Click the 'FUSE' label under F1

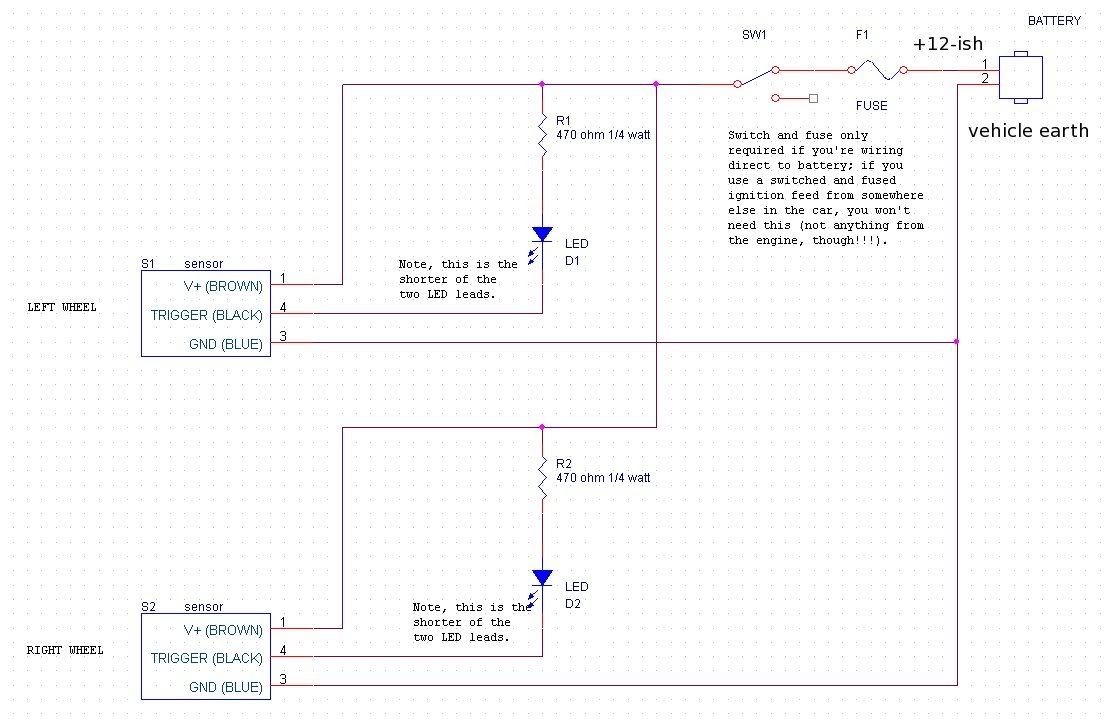(871, 105)
